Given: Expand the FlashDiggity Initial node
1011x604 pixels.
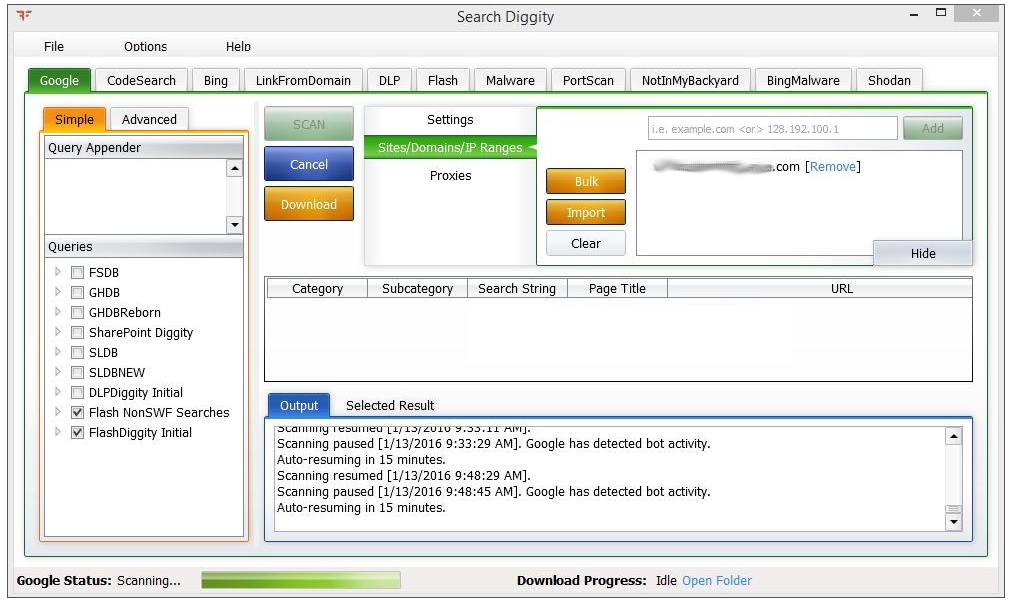Looking at the screenshot, I should click(57, 432).
